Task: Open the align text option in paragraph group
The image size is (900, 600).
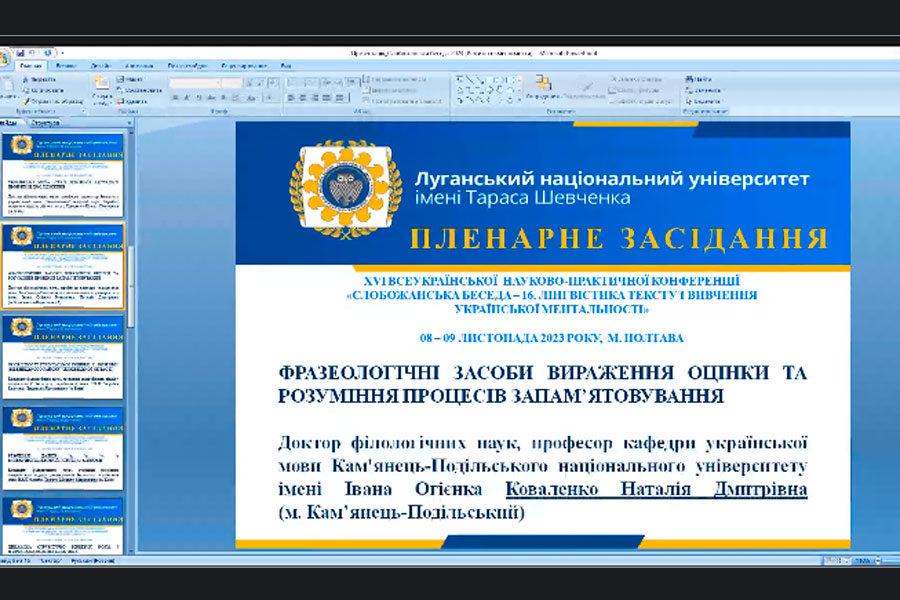Action: tap(390, 90)
